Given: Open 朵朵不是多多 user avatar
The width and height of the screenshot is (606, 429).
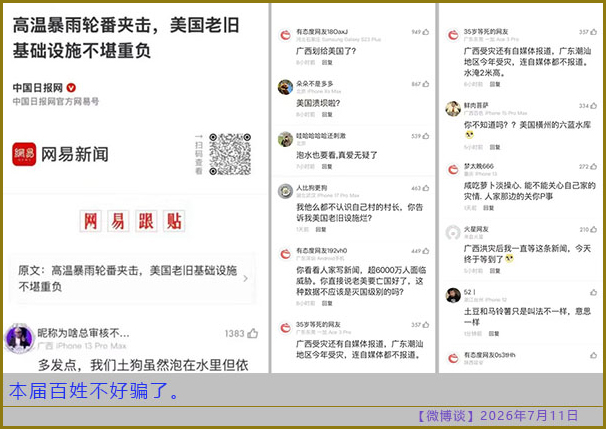Looking at the screenshot, I should (285, 87).
